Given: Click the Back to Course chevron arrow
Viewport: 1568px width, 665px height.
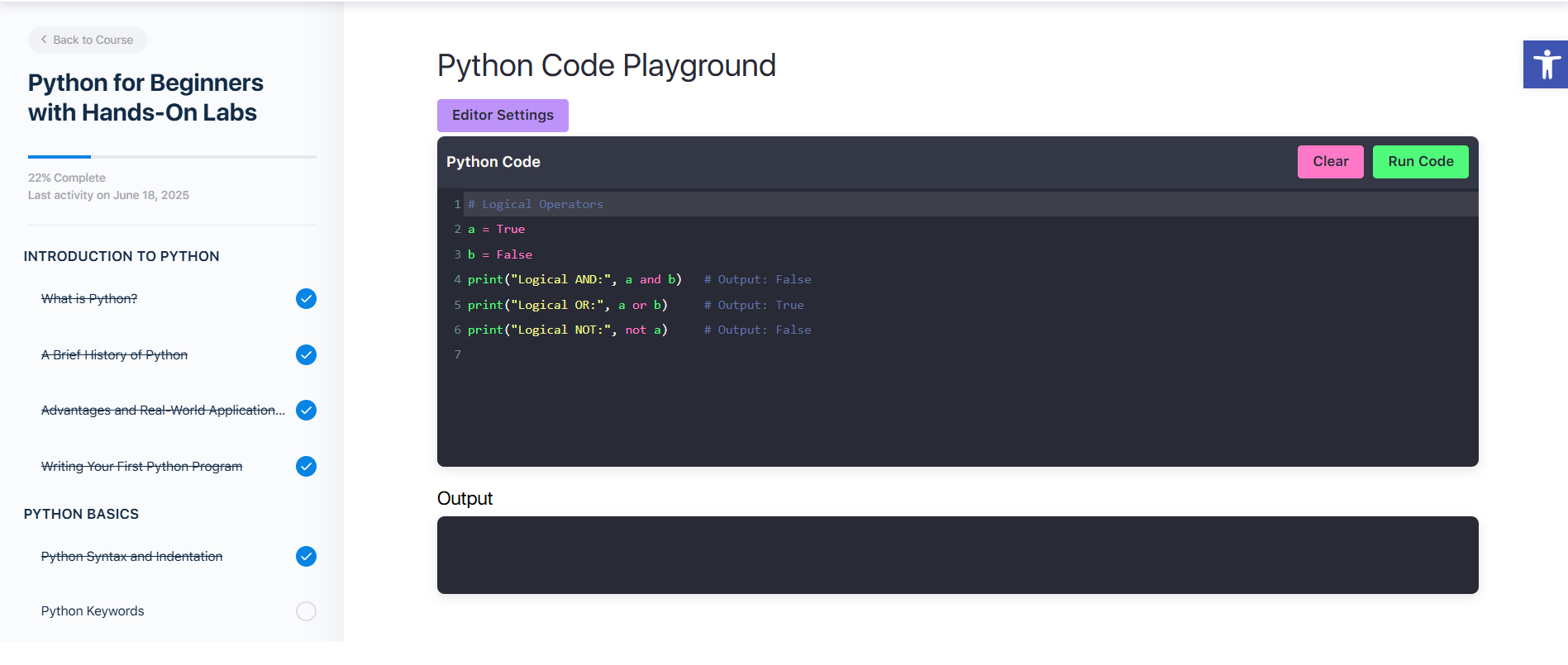Looking at the screenshot, I should pos(44,40).
